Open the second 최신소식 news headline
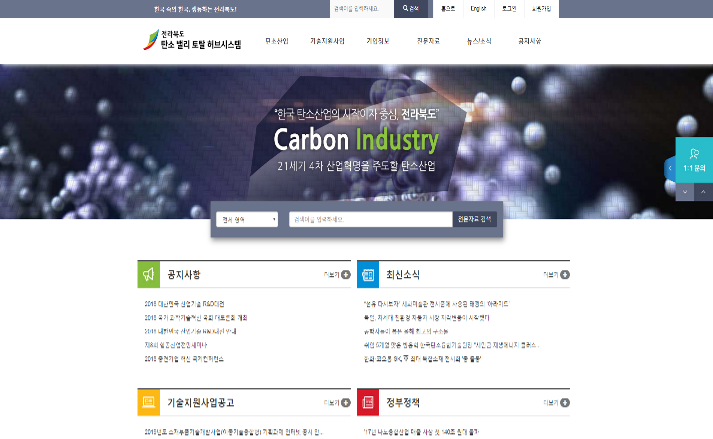Screen dimensions: 713x439 tap(427, 318)
